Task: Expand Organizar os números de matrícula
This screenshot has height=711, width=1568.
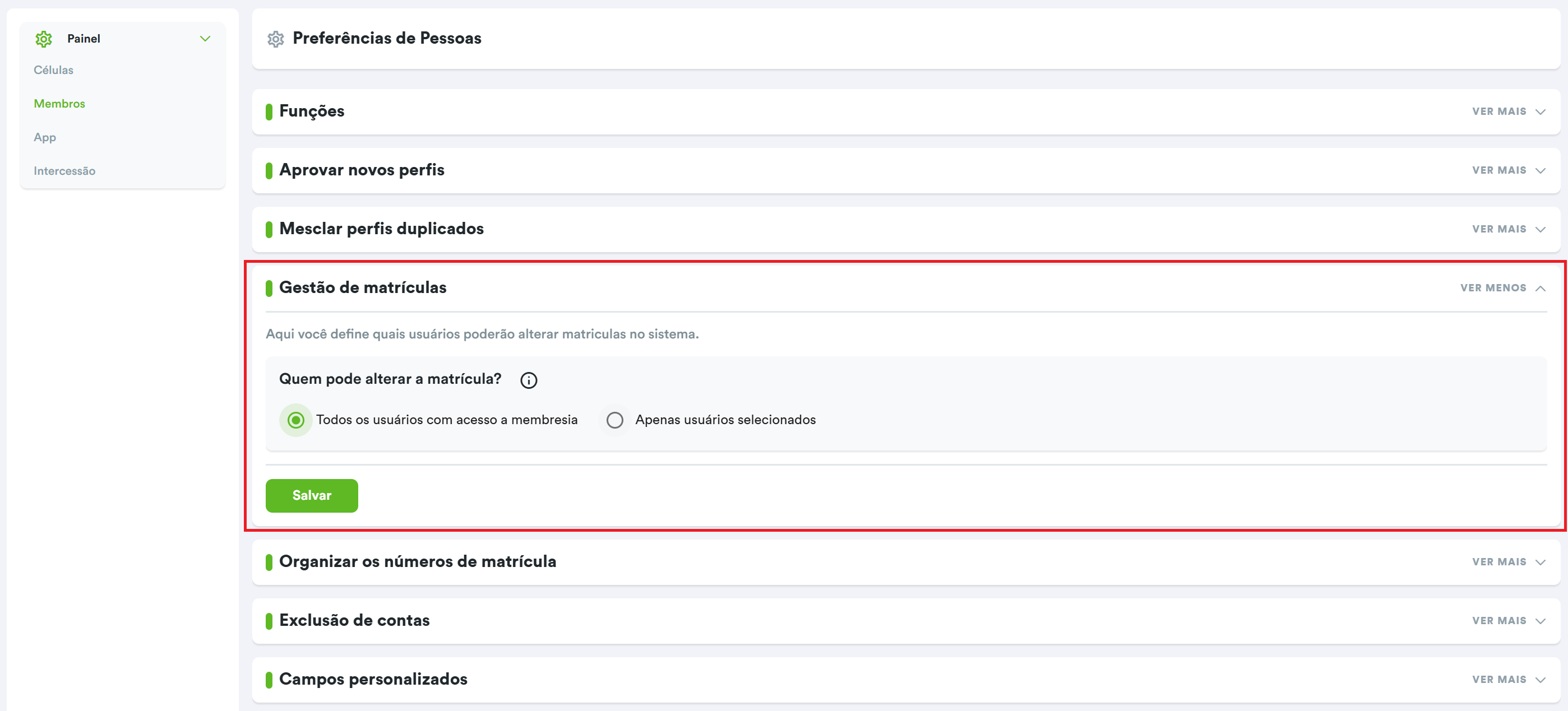Action: pyautogui.click(x=1508, y=562)
